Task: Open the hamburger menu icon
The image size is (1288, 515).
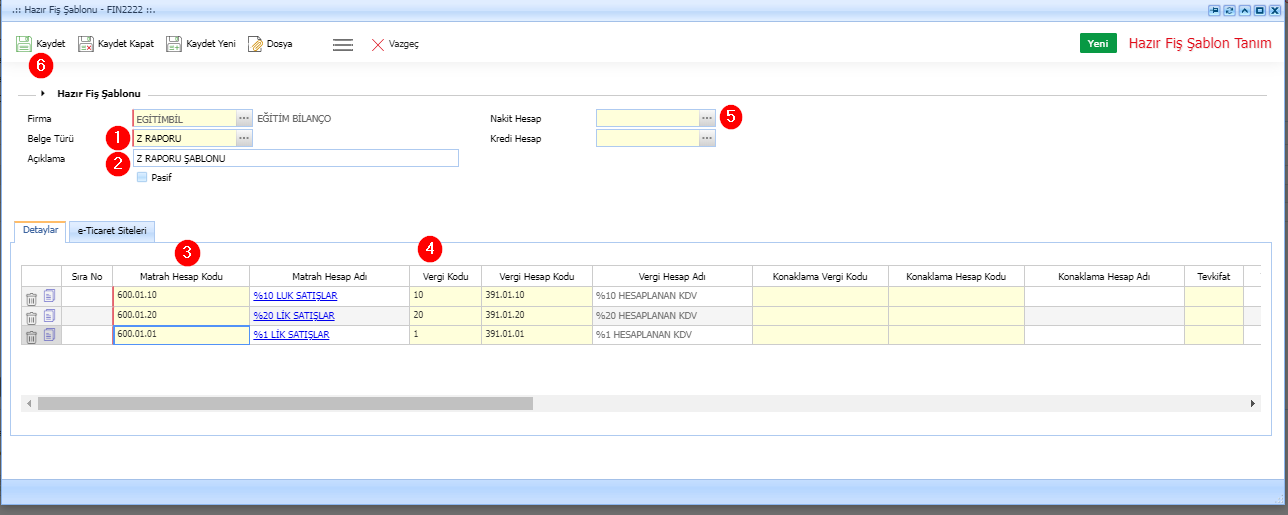Action: (343, 45)
